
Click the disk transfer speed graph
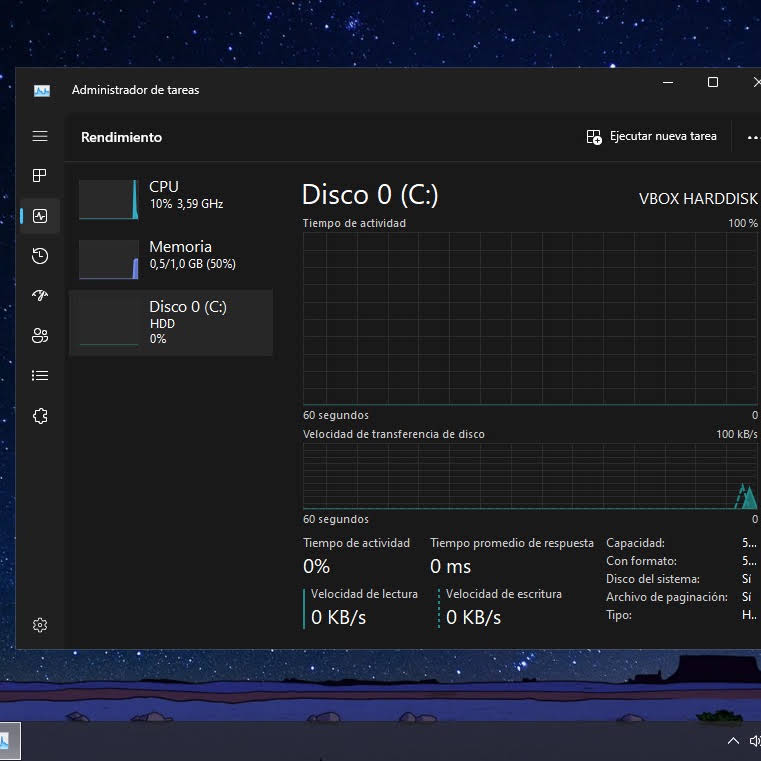click(x=530, y=476)
